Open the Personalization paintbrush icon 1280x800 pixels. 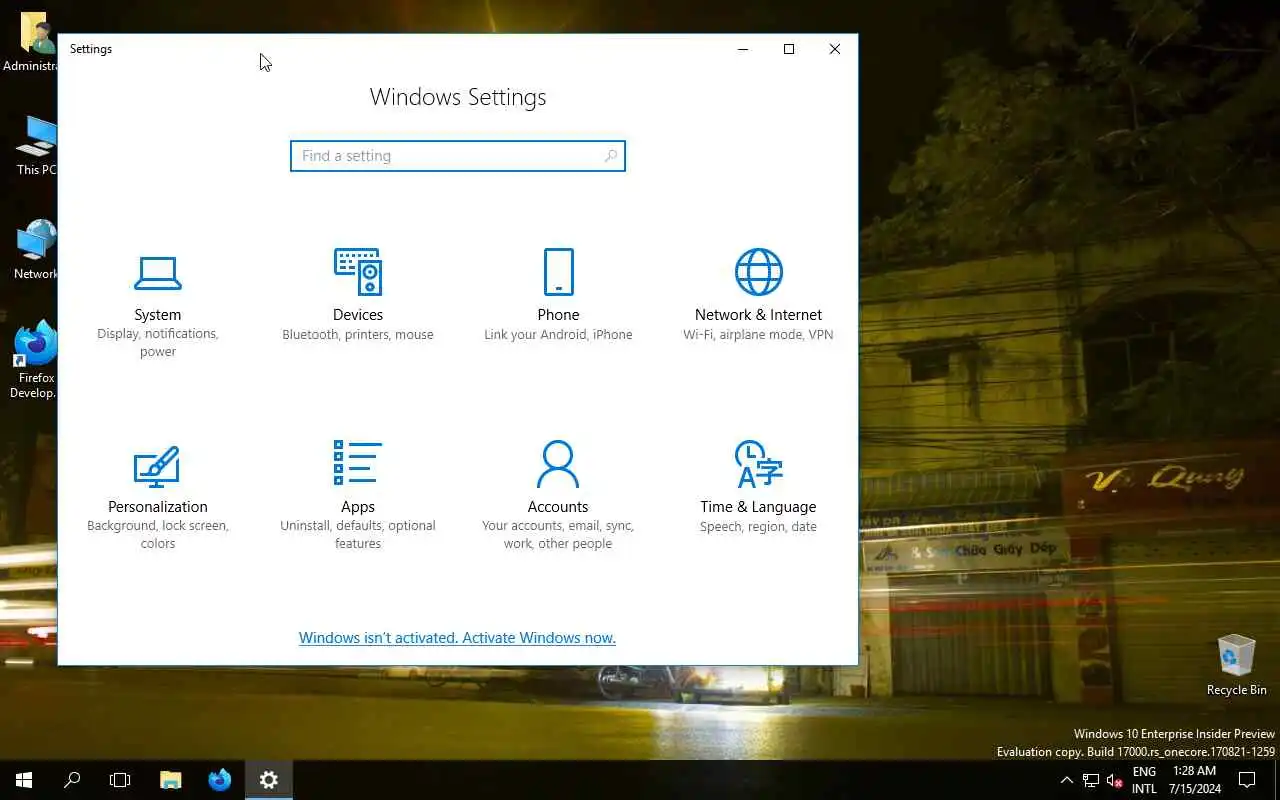tap(157, 465)
